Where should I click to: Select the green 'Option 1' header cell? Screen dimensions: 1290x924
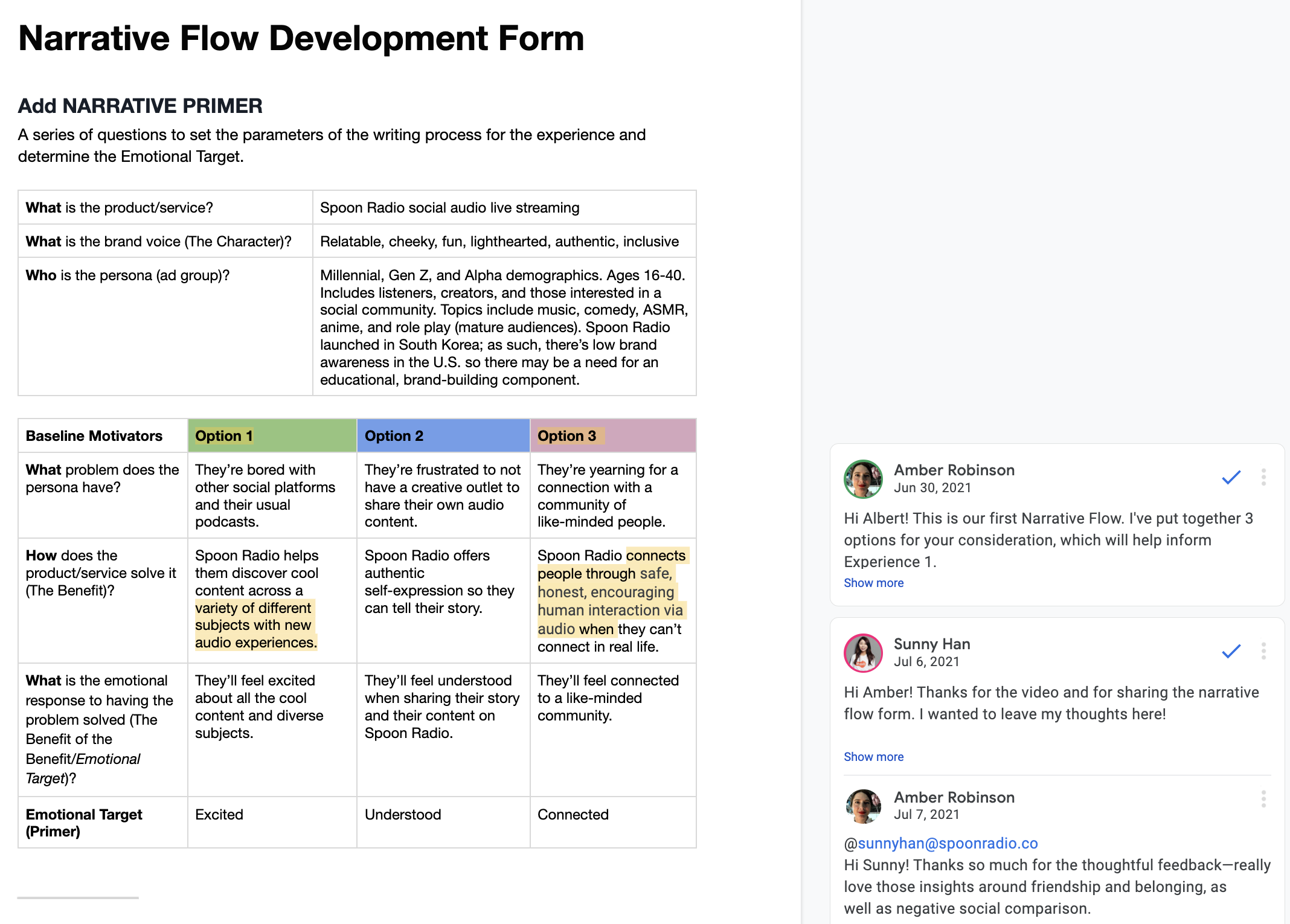pos(272,435)
